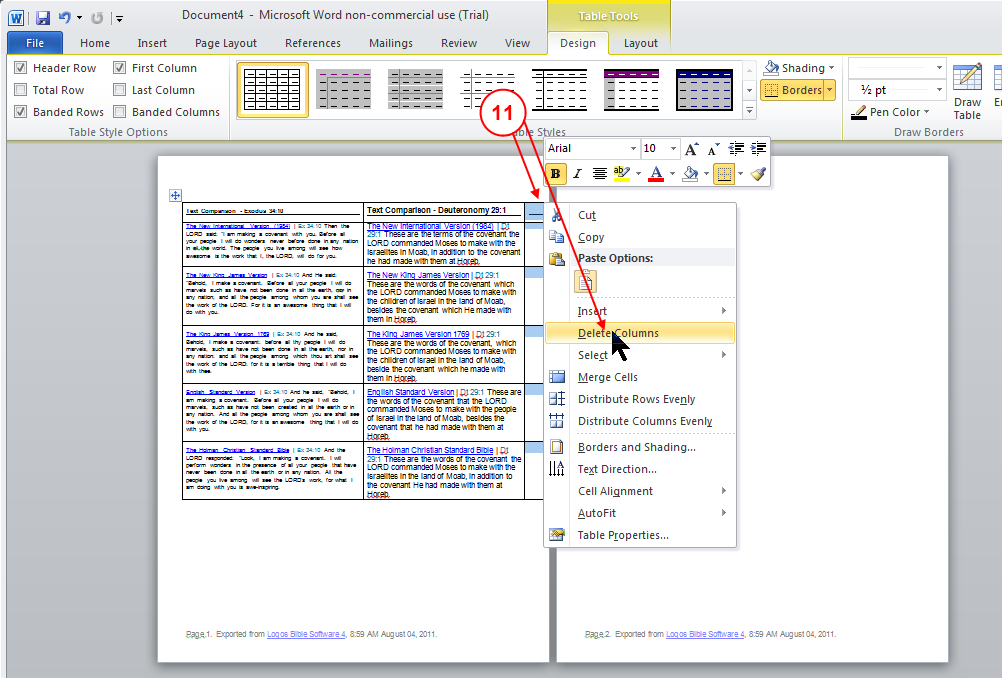
Task: Open the Customize Quick Access Toolbar dropdown
Action: coord(119,19)
